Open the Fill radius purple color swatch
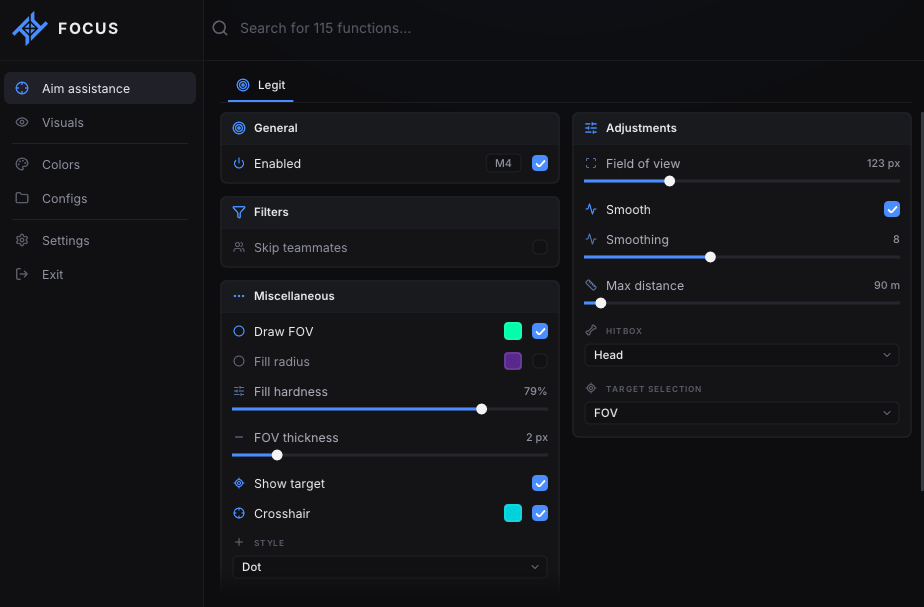Image resolution: width=924 pixels, height=607 pixels. 513,361
